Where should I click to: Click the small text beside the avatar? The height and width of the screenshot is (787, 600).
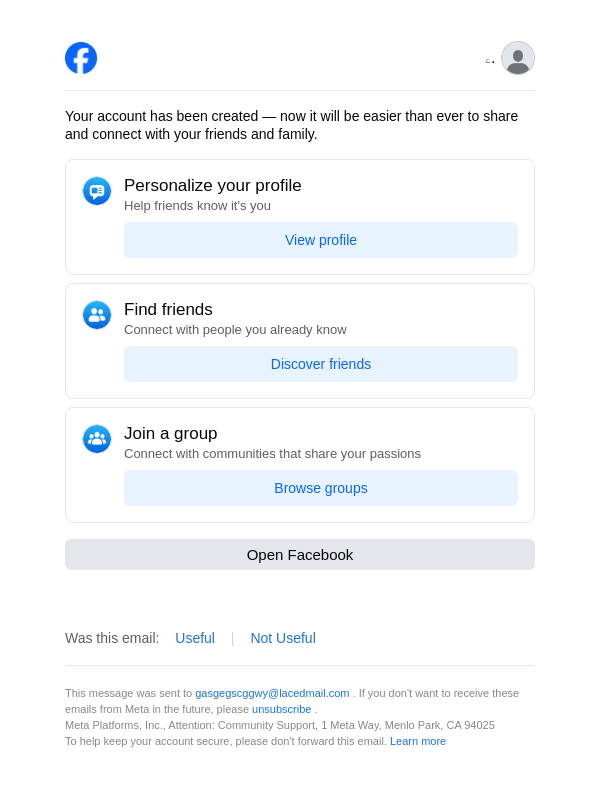pyautogui.click(x=490, y=61)
